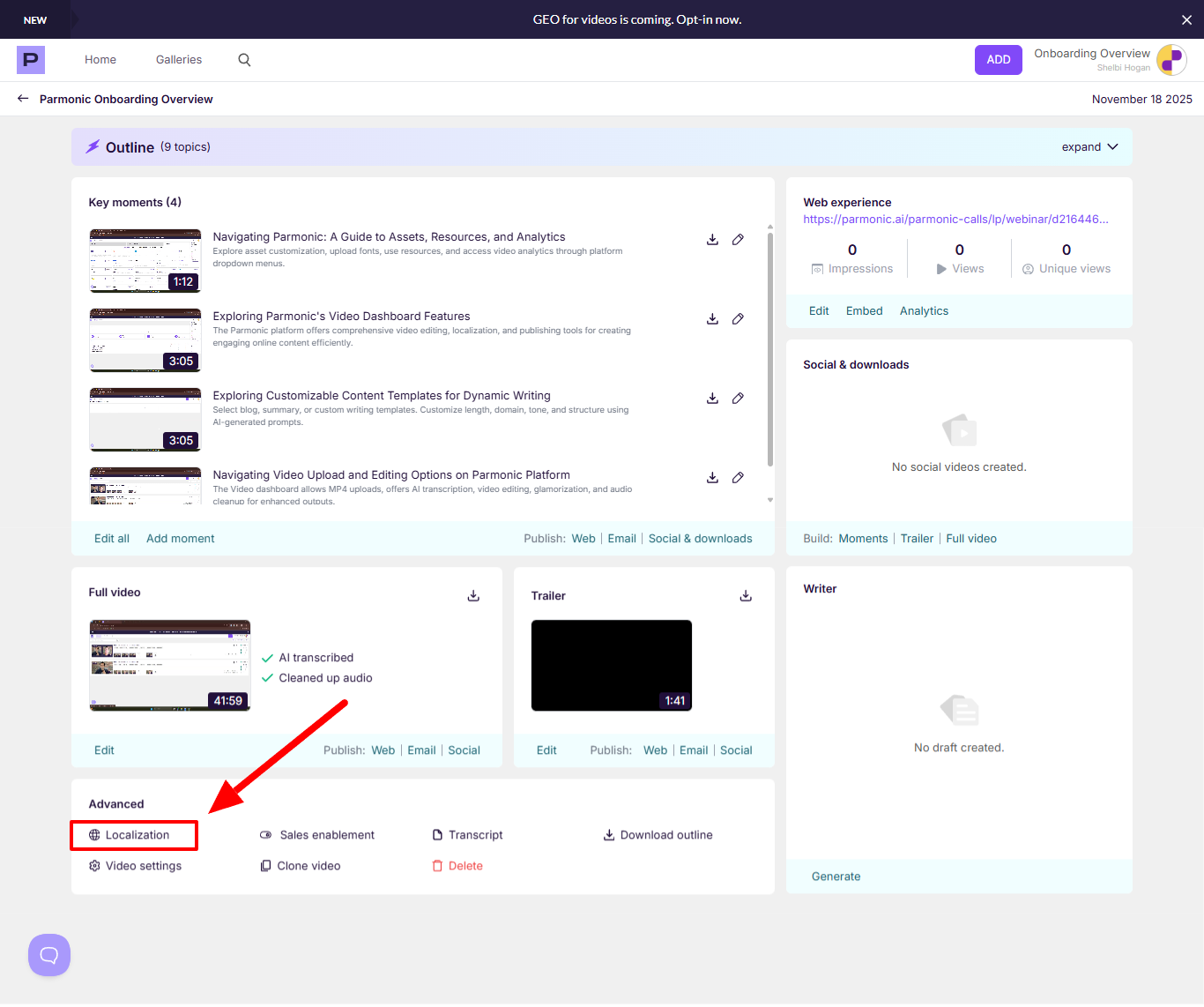Image resolution: width=1204 pixels, height=1007 pixels.
Task: Publish full video to Social
Action: (x=464, y=750)
